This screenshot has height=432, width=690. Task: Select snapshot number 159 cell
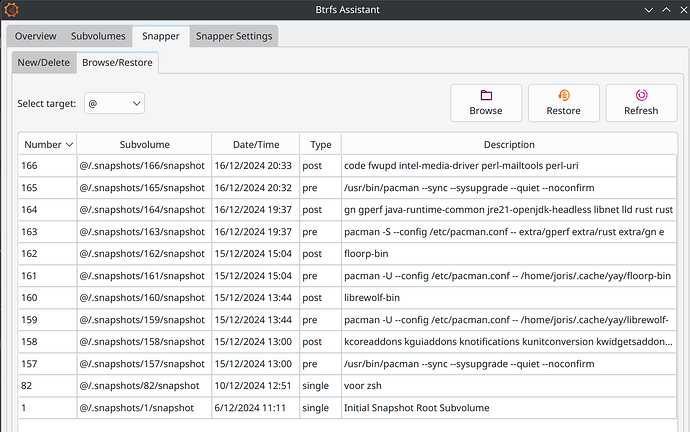coord(48,320)
